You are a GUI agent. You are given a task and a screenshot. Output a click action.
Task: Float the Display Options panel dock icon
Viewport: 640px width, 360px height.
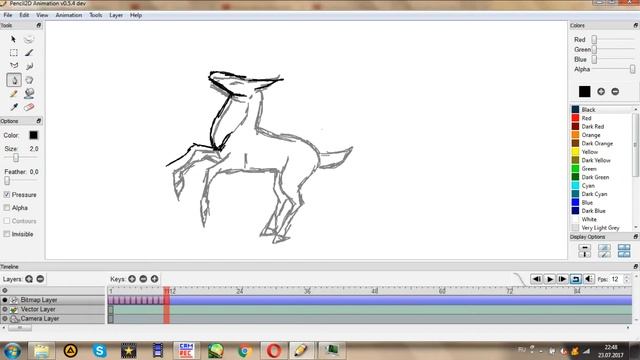[636, 237]
